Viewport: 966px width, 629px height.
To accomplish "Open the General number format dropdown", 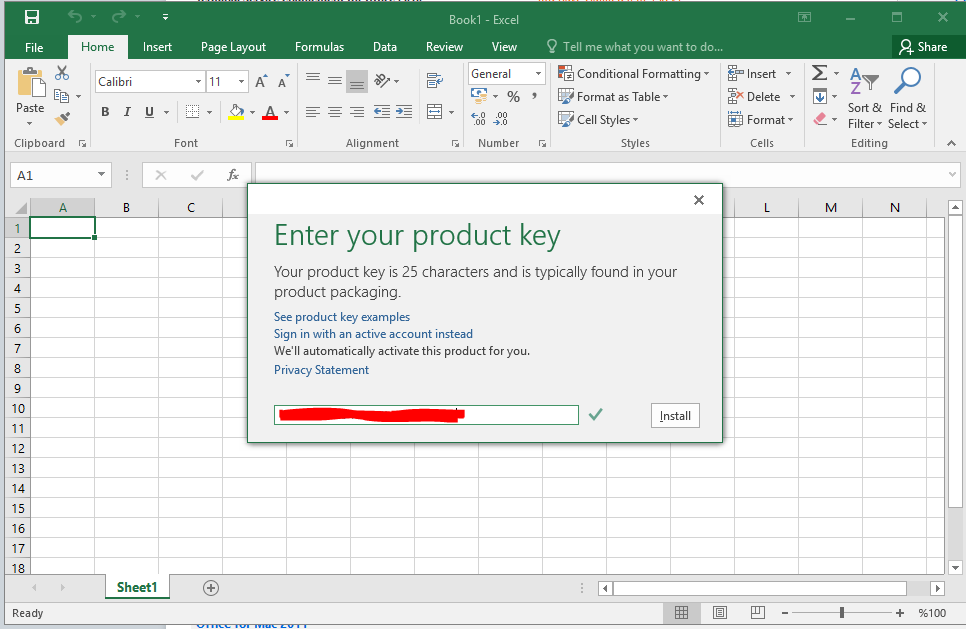I will 538,73.
